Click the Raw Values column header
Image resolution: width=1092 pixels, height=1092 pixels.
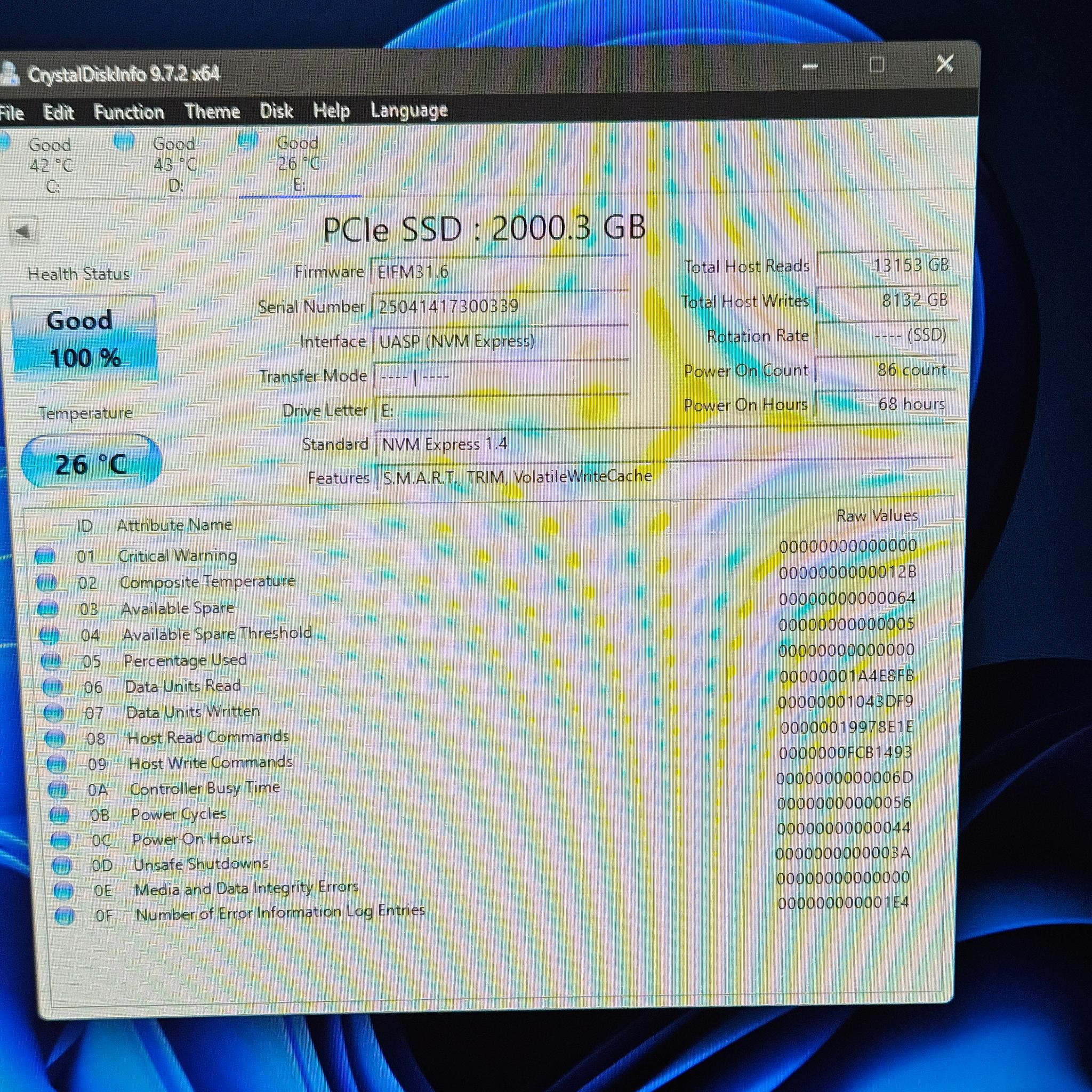[877, 516]
